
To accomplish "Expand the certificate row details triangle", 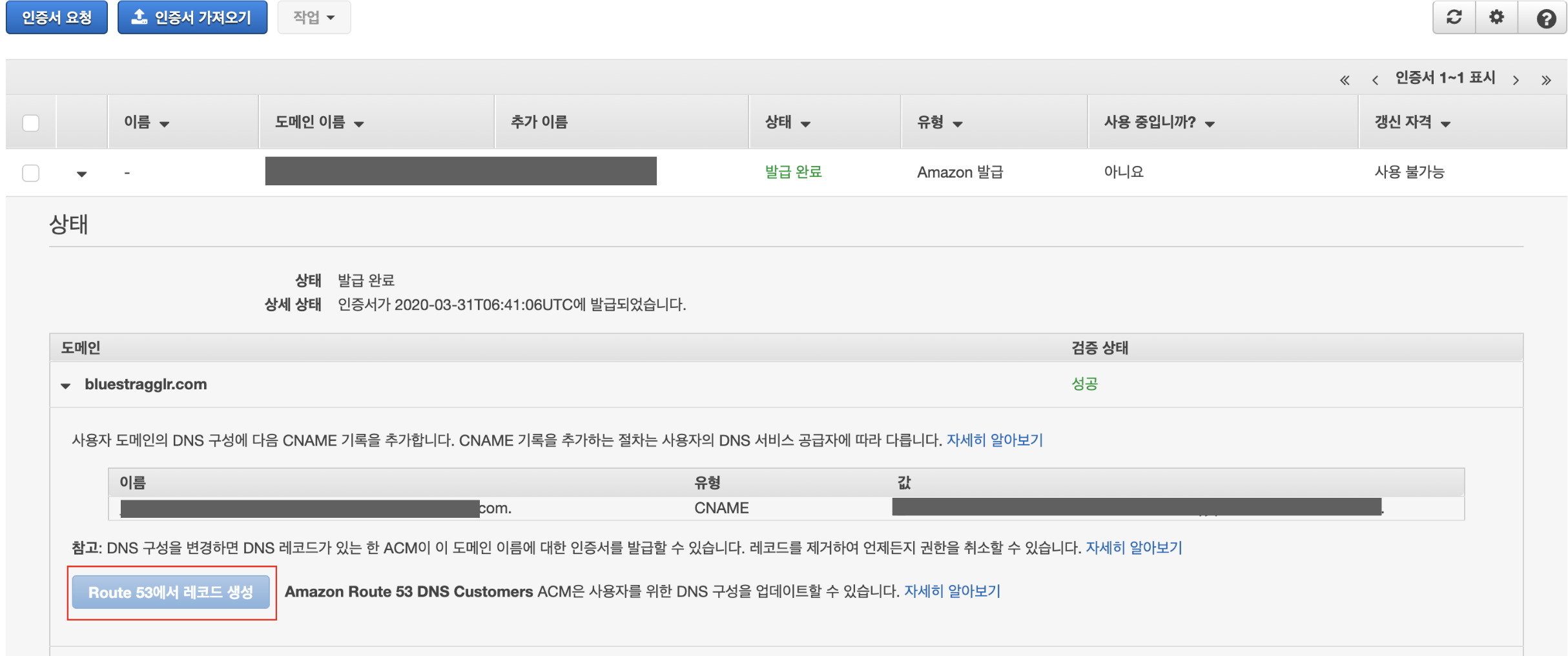I will [81, 173].
